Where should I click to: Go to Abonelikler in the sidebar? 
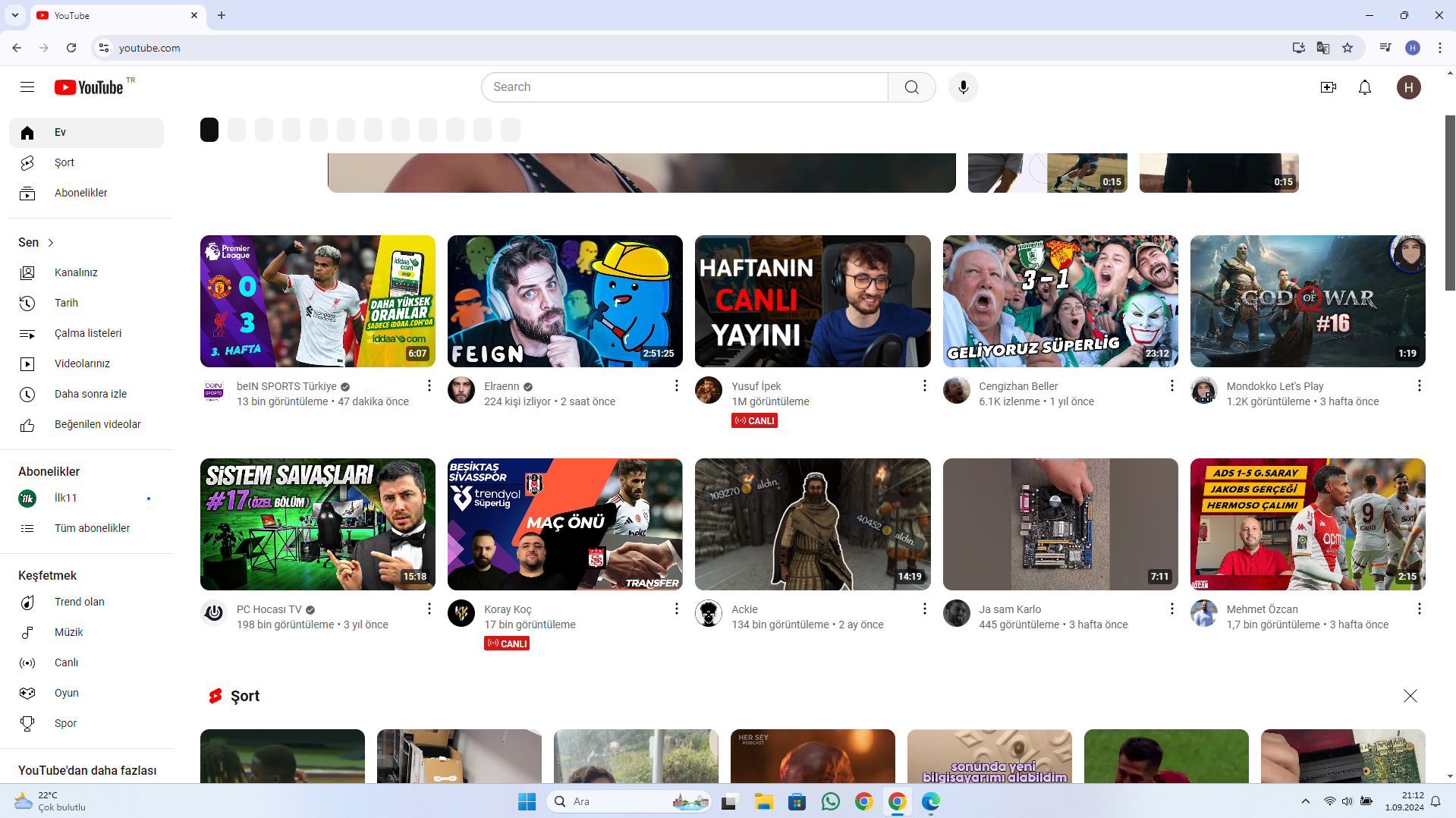tap(86, 193)
